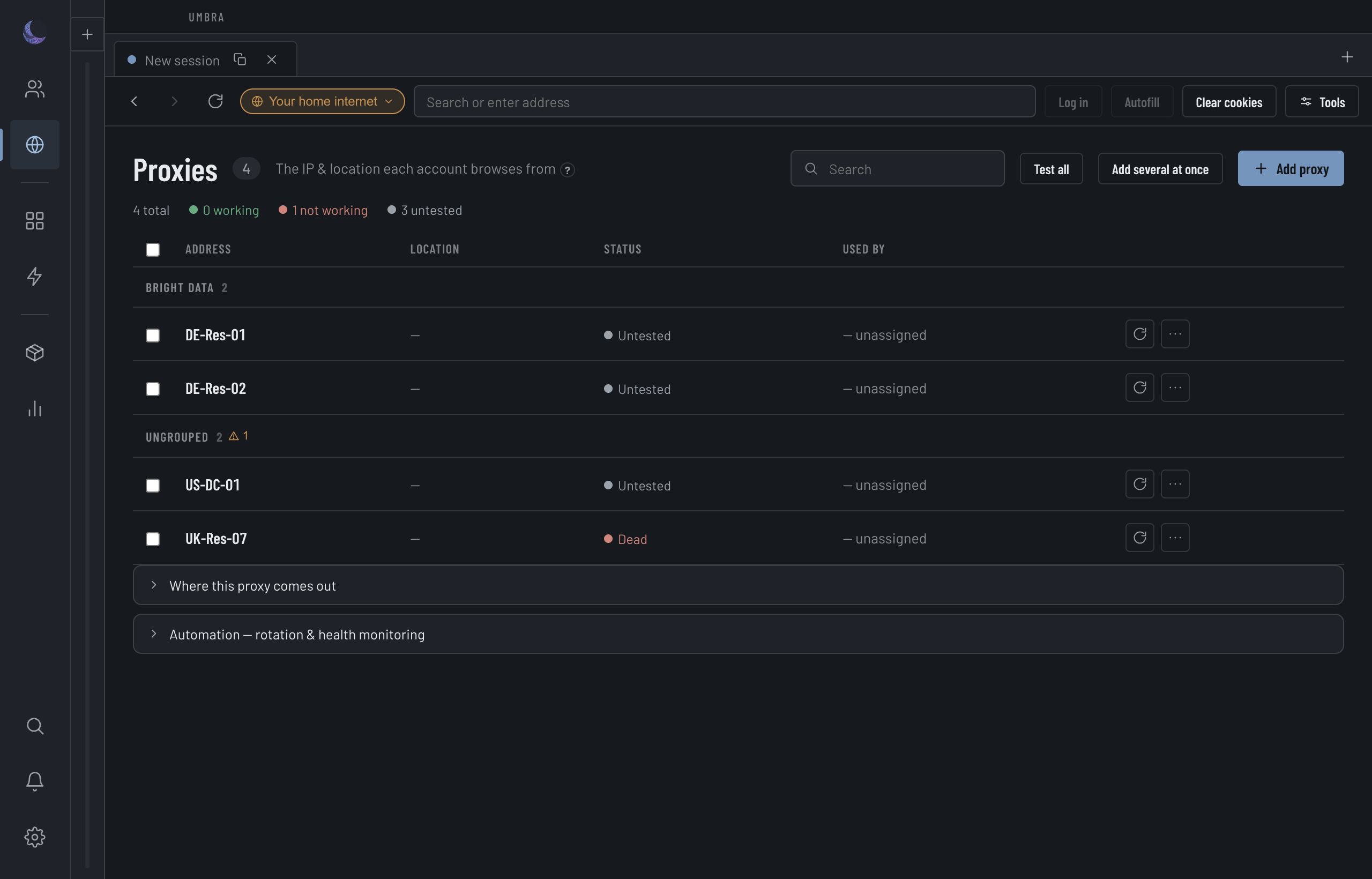Open the settings gear icon
1372x879 pixels.
click(34, 837)
